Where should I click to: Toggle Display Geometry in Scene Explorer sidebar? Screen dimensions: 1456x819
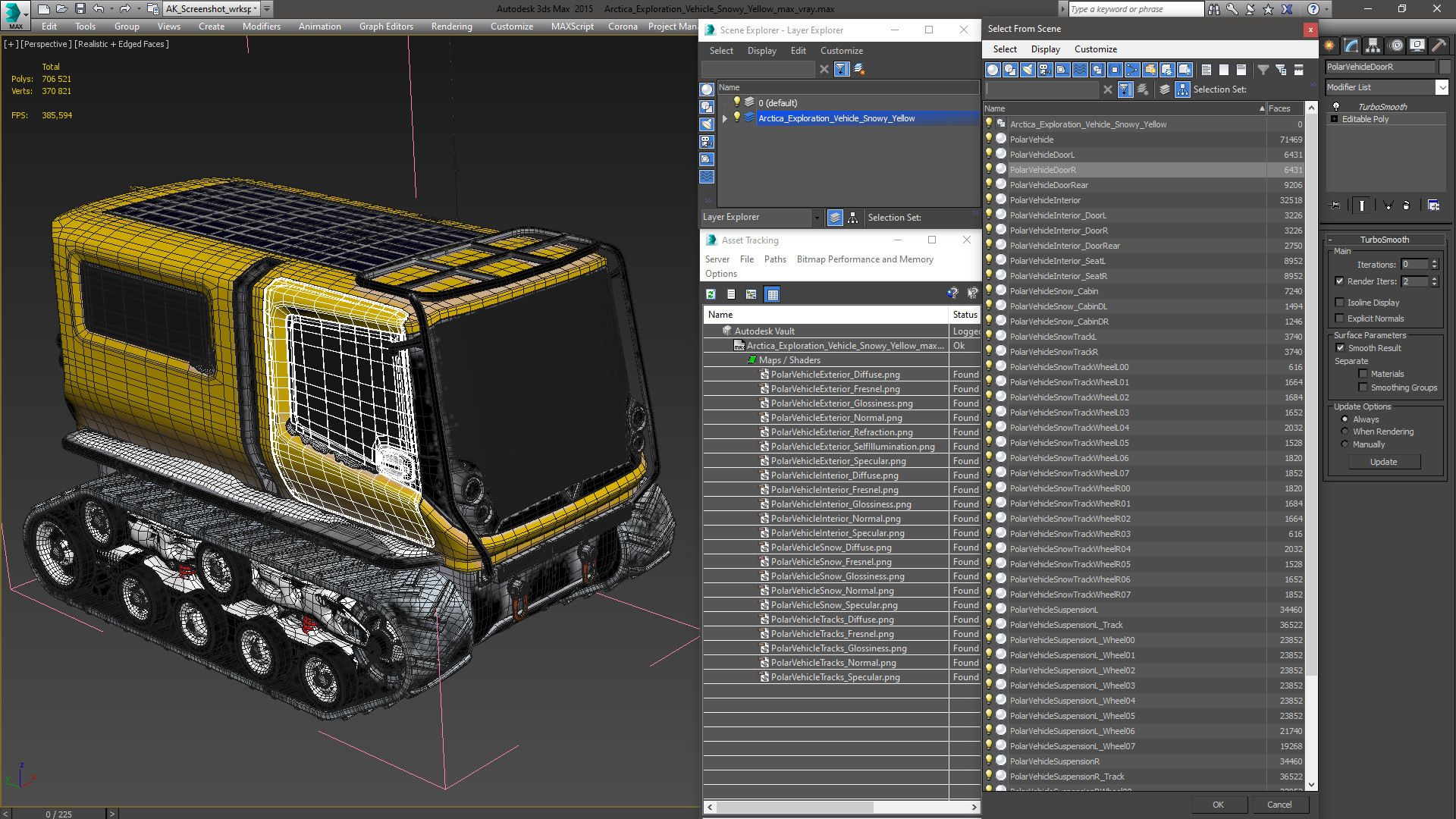[707, 89]
